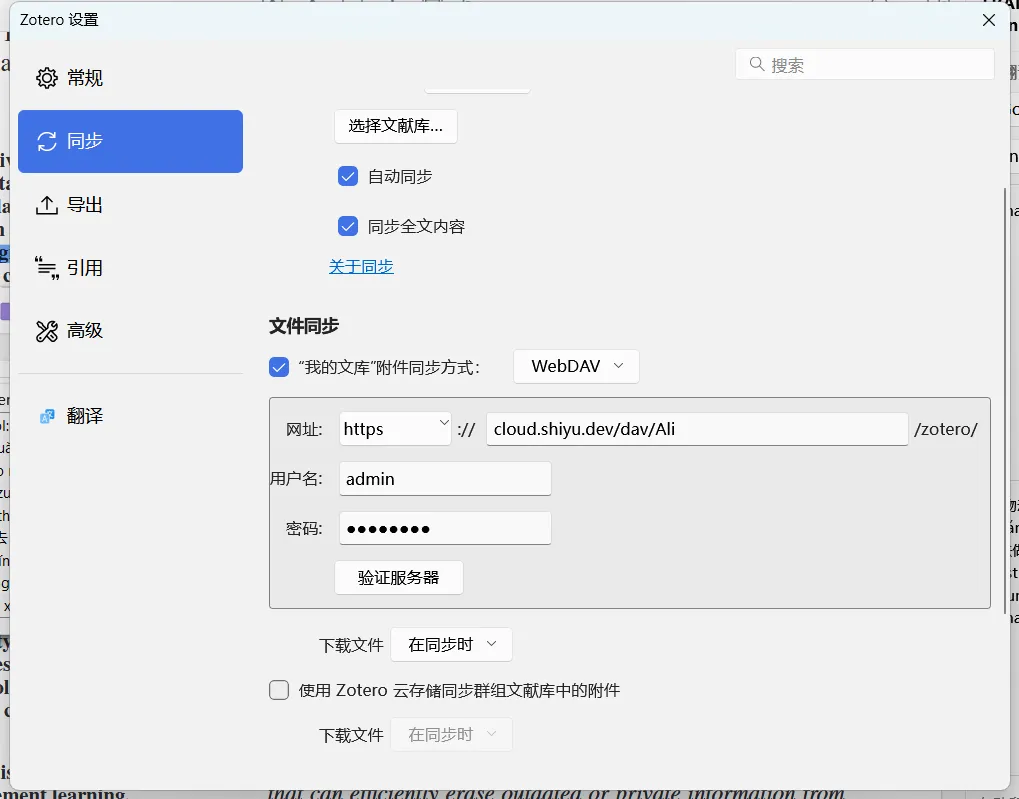Screen dimensions: 1019x799
Task: Click the Export upload icon in sidebar
Action: tap(47, 205)
